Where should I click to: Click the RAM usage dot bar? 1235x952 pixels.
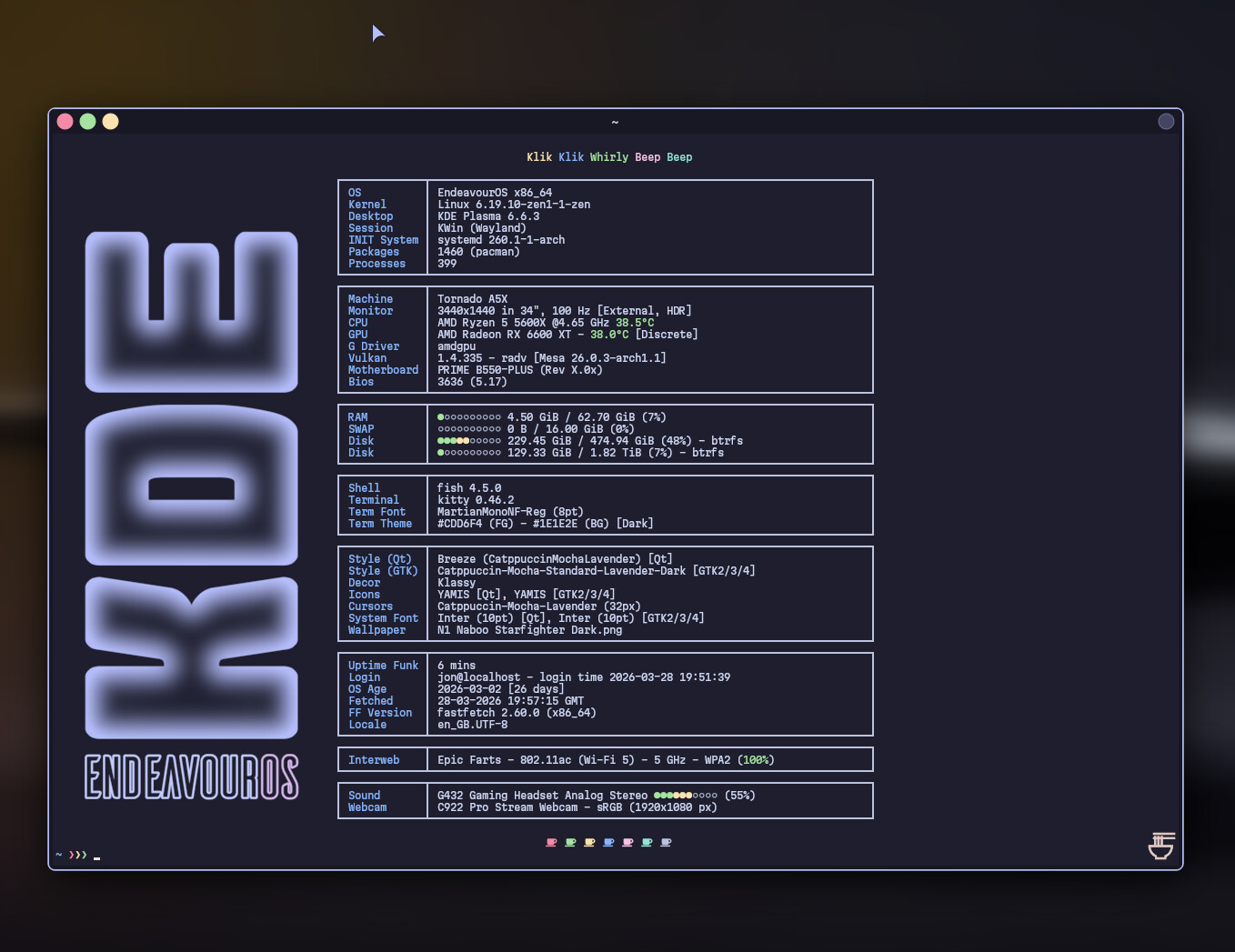(468, 417)
